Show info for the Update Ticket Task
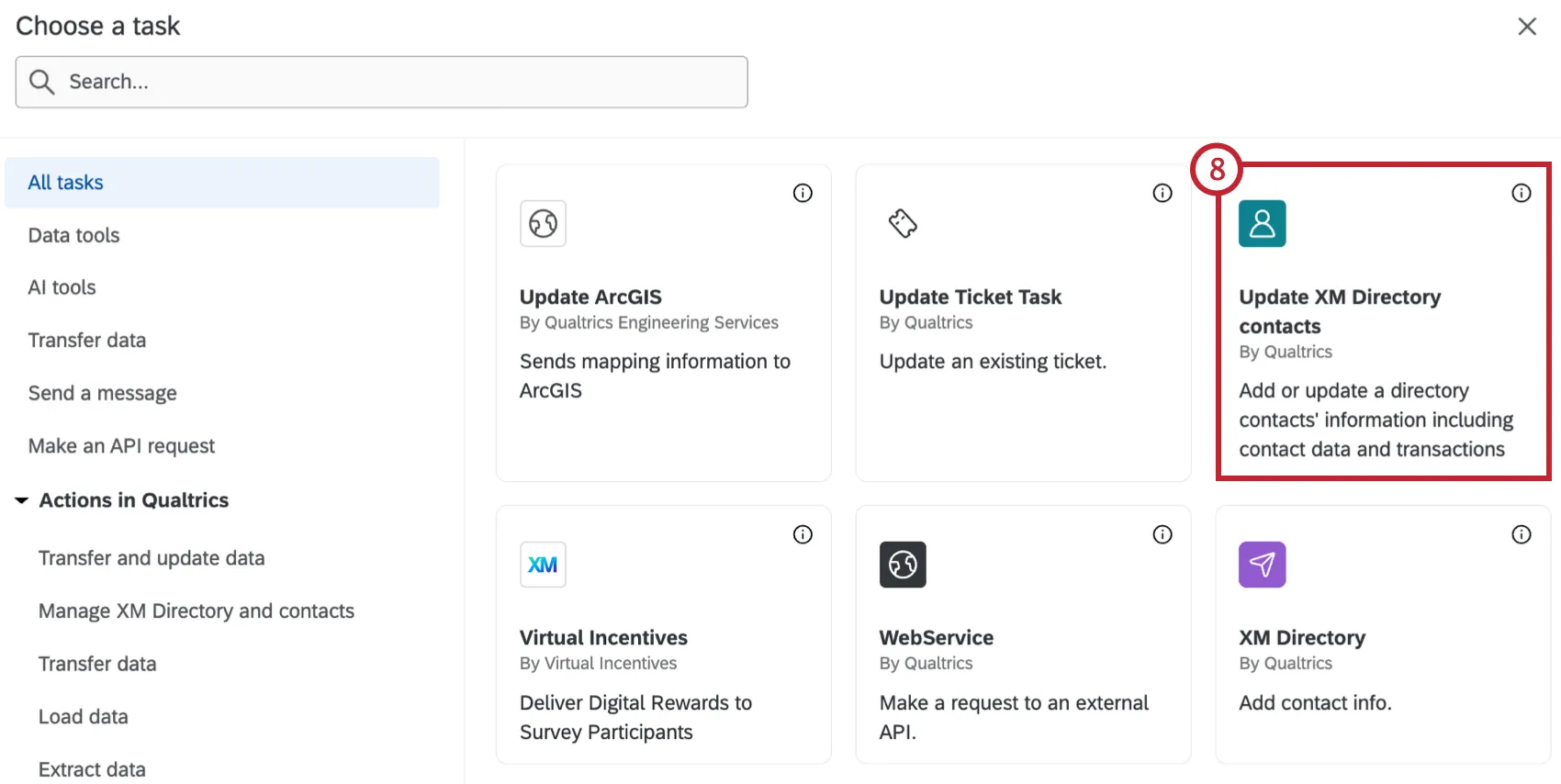This screenshot has width=1561, height=784. [x=1162, y=193]
